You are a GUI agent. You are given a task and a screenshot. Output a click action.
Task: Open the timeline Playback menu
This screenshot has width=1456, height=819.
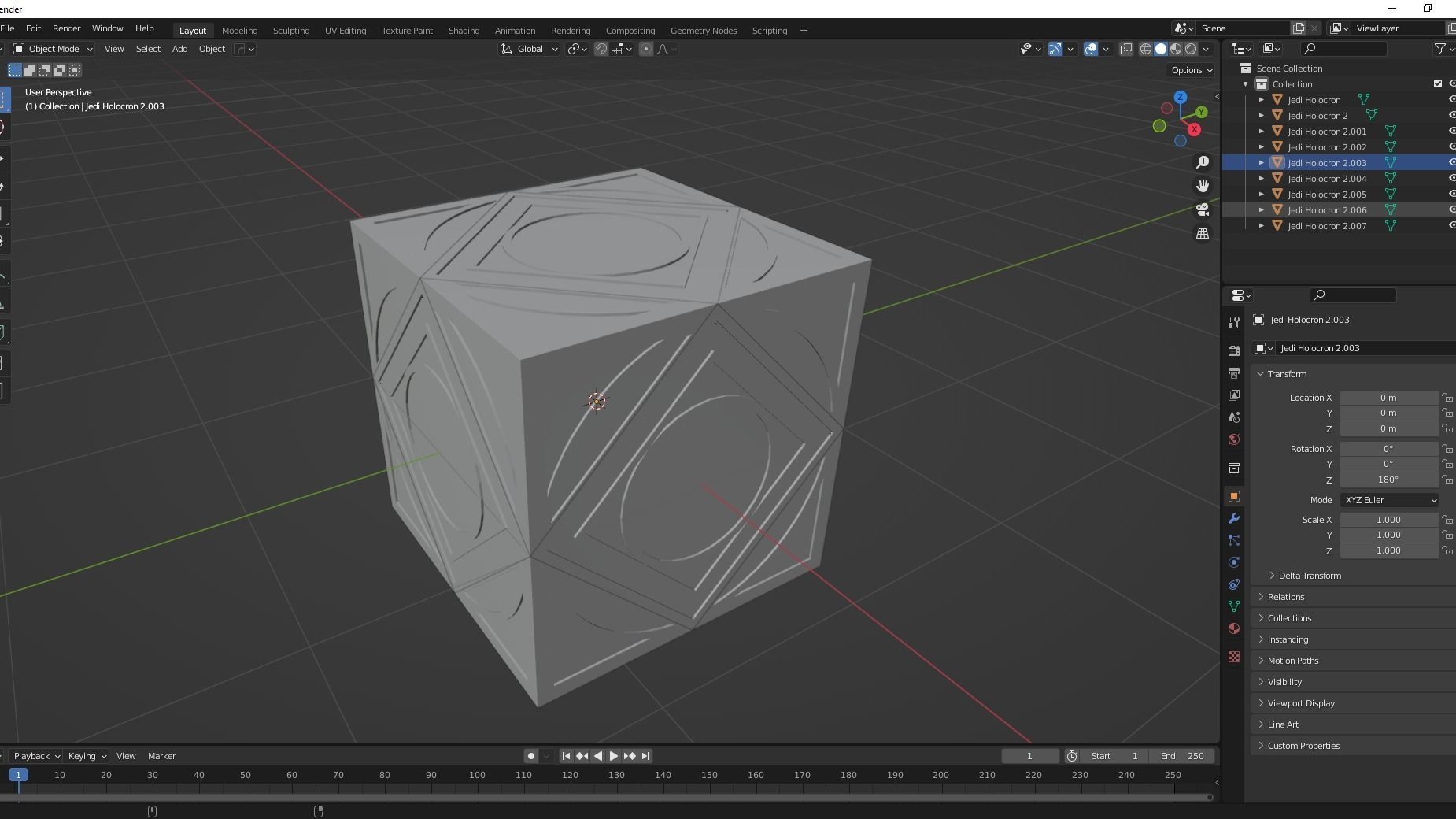click(x=36, y=756)
